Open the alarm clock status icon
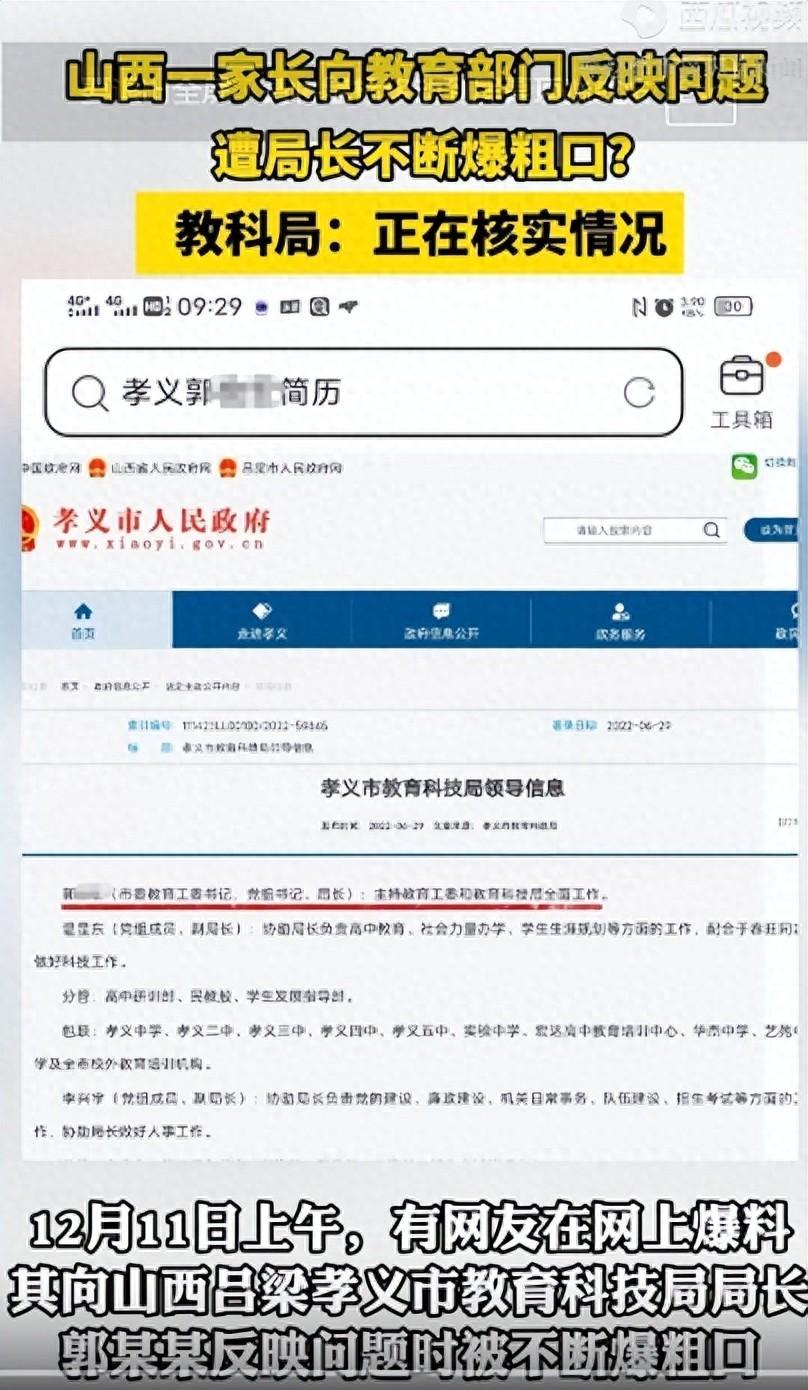 662,307
